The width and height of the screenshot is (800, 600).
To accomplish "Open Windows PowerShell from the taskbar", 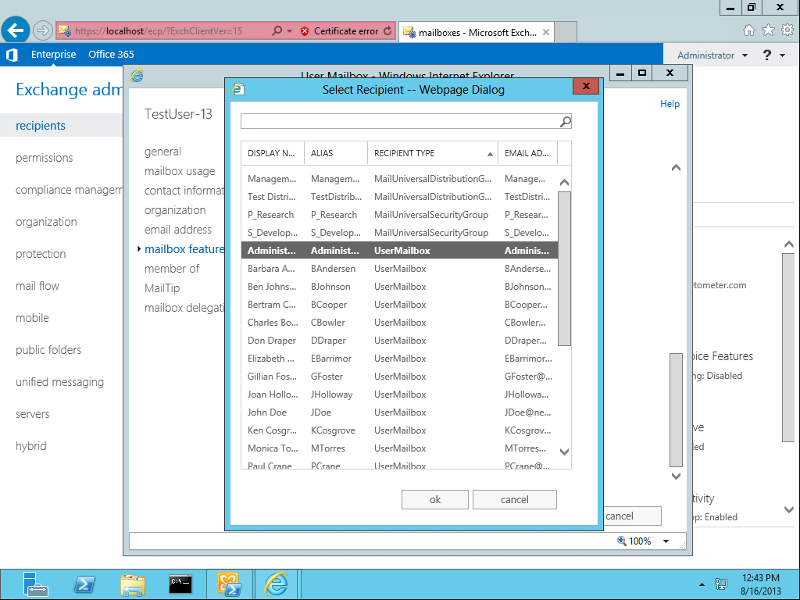I will 85,584.
